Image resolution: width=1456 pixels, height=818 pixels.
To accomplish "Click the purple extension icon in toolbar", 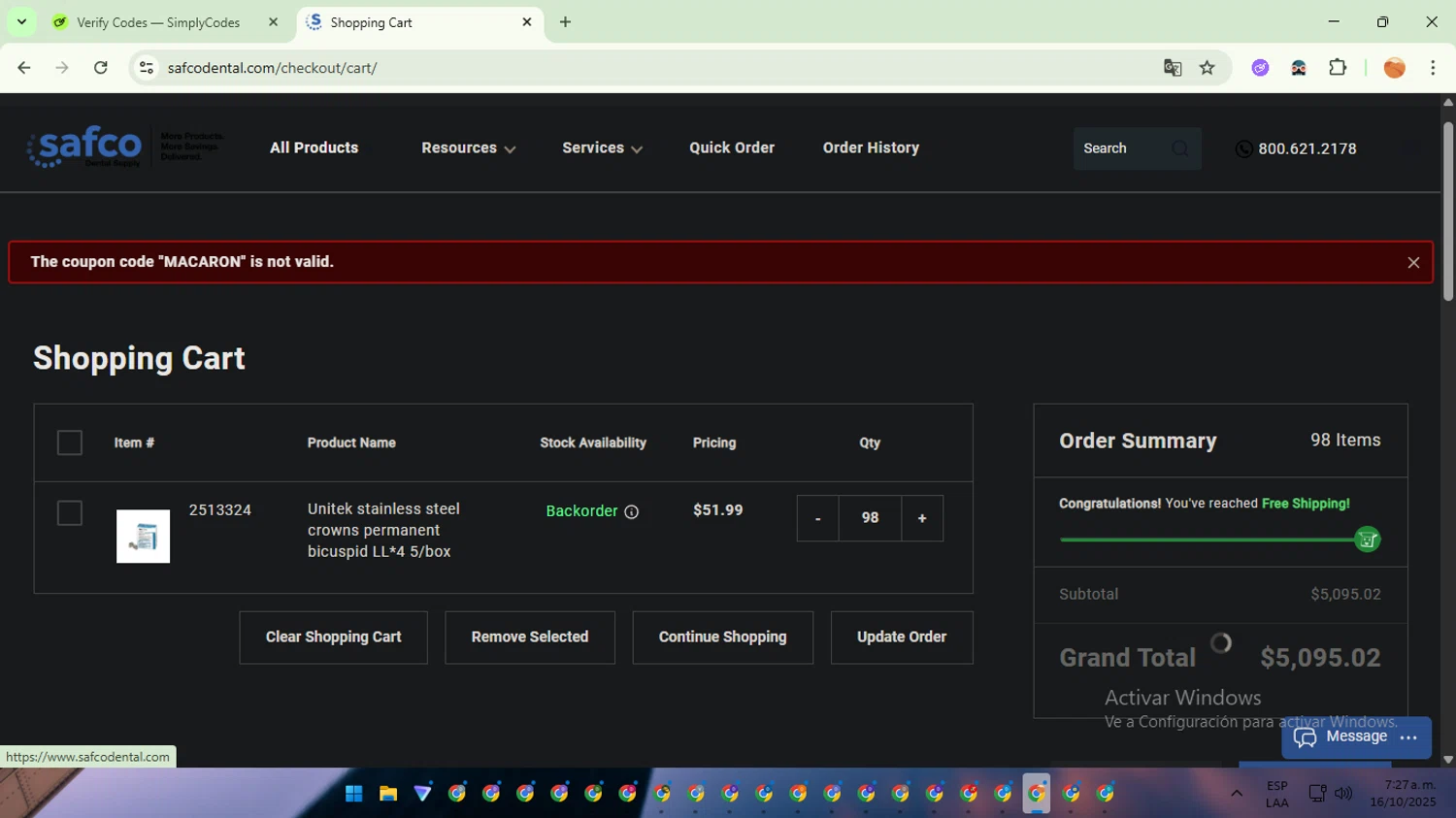I will coord(1260,68).
